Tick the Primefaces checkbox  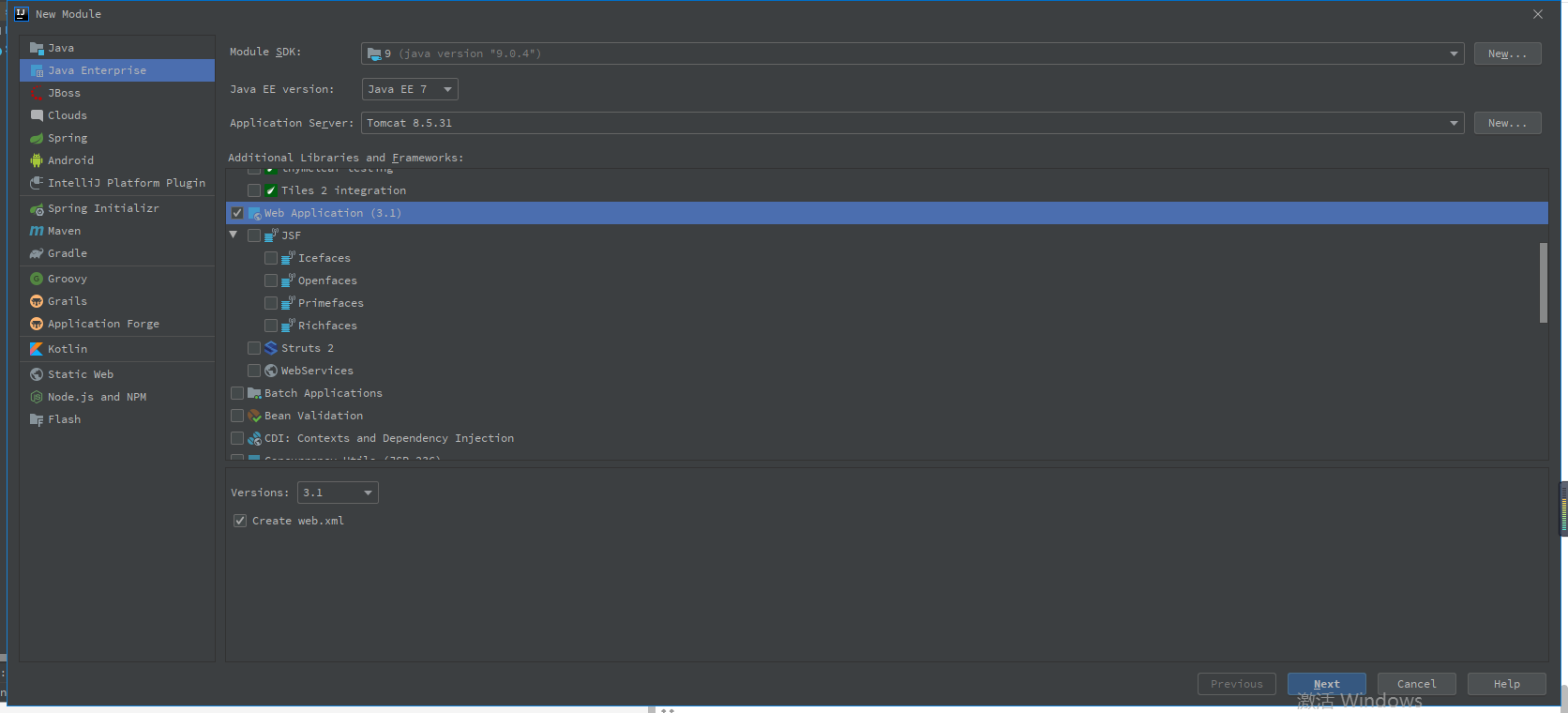click(271, 303)
